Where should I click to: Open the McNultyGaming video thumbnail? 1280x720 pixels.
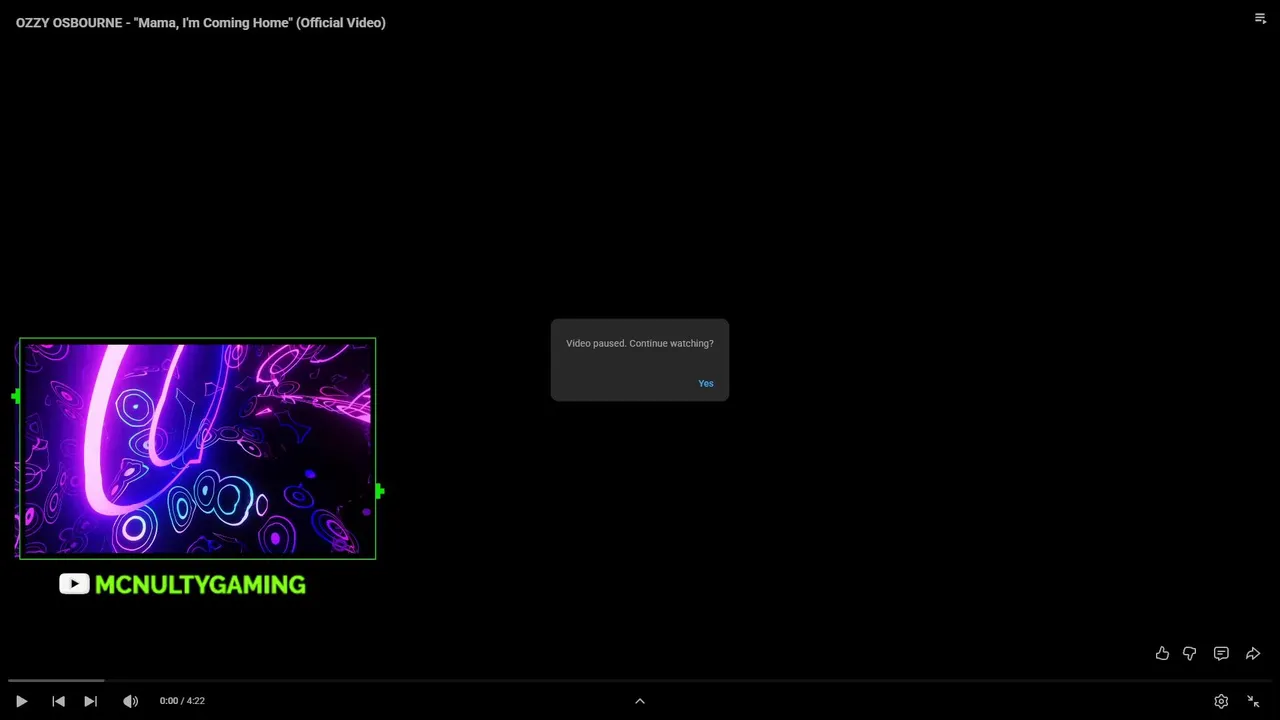(x=197, y=448)
